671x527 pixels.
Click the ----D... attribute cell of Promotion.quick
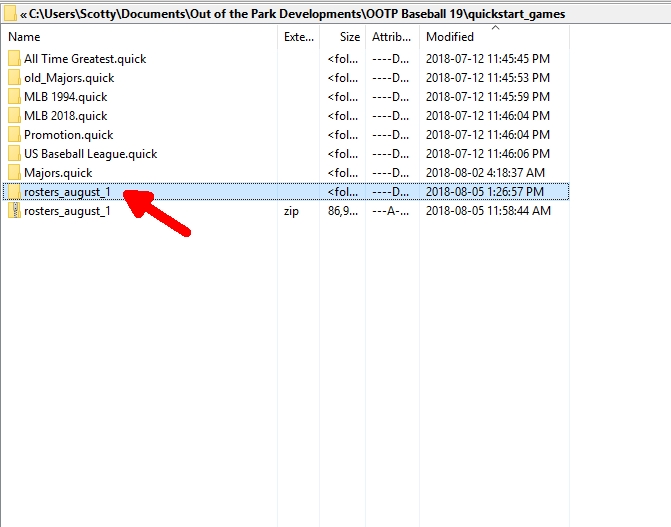[x=390, y=135]
